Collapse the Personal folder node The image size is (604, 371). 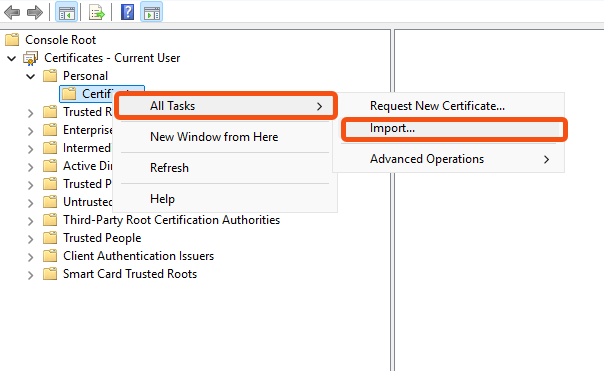tap(30, 76)
